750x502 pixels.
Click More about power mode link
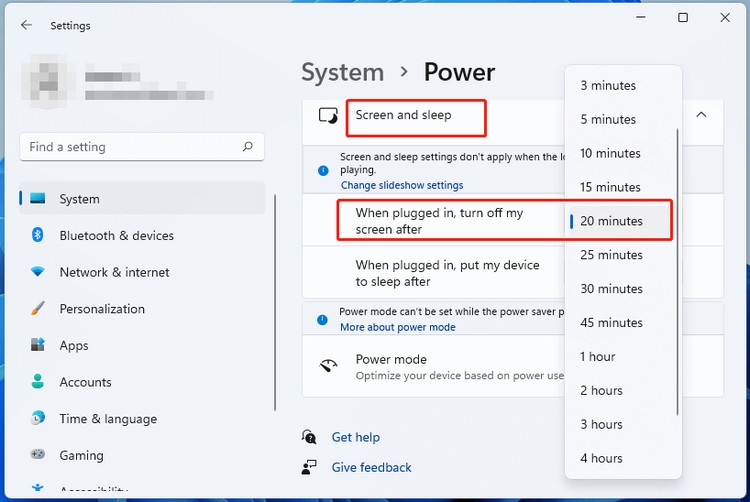[397, 327]
